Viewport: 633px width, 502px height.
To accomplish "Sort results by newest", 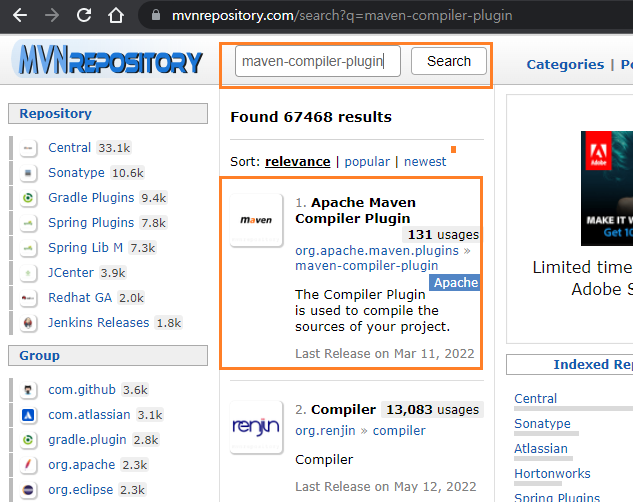I will pyautogui.click(x=425, y=162).
